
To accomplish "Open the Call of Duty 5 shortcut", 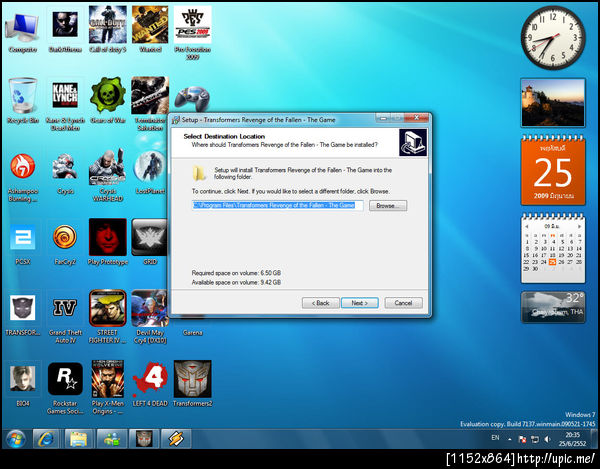I will pyautogui.click(x=108, y=30).
